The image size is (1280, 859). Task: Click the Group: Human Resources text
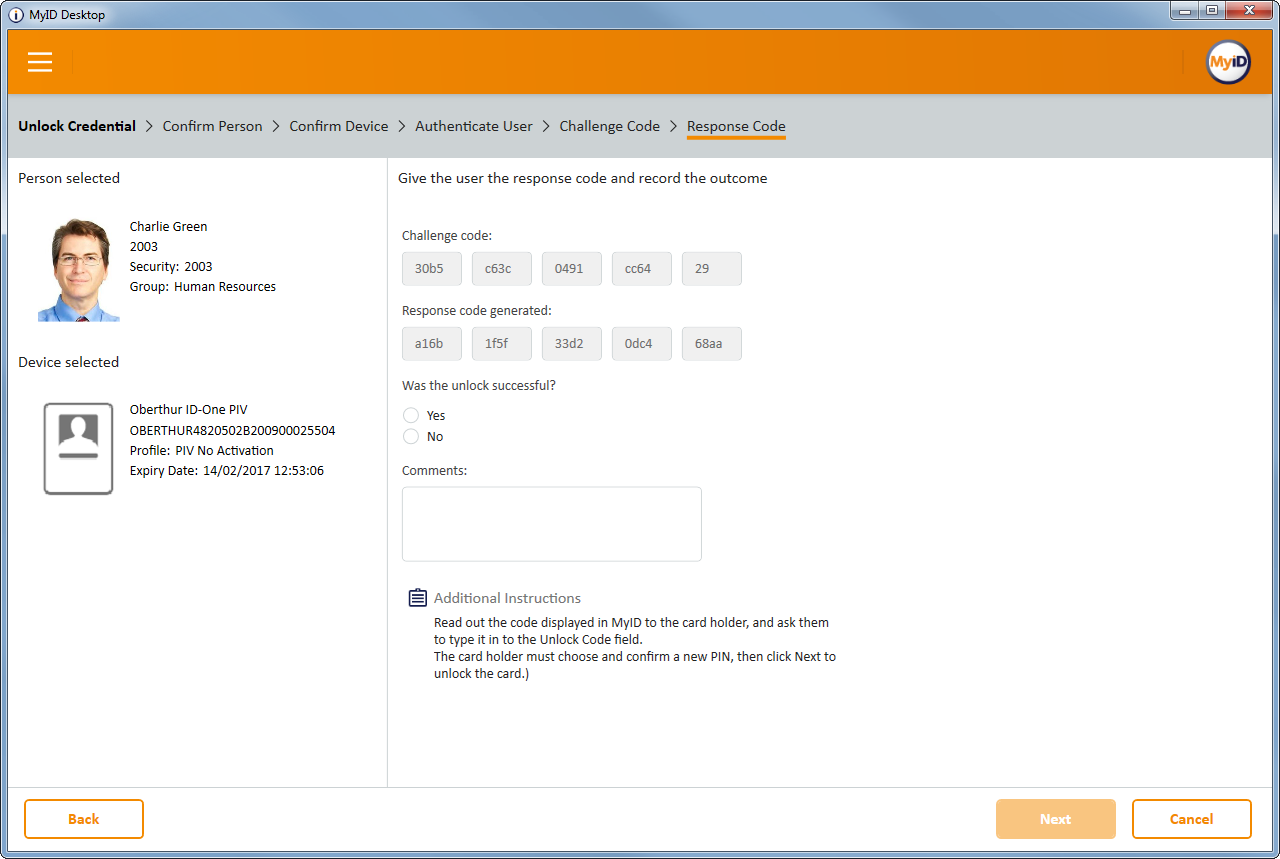[x=203, y=287]
